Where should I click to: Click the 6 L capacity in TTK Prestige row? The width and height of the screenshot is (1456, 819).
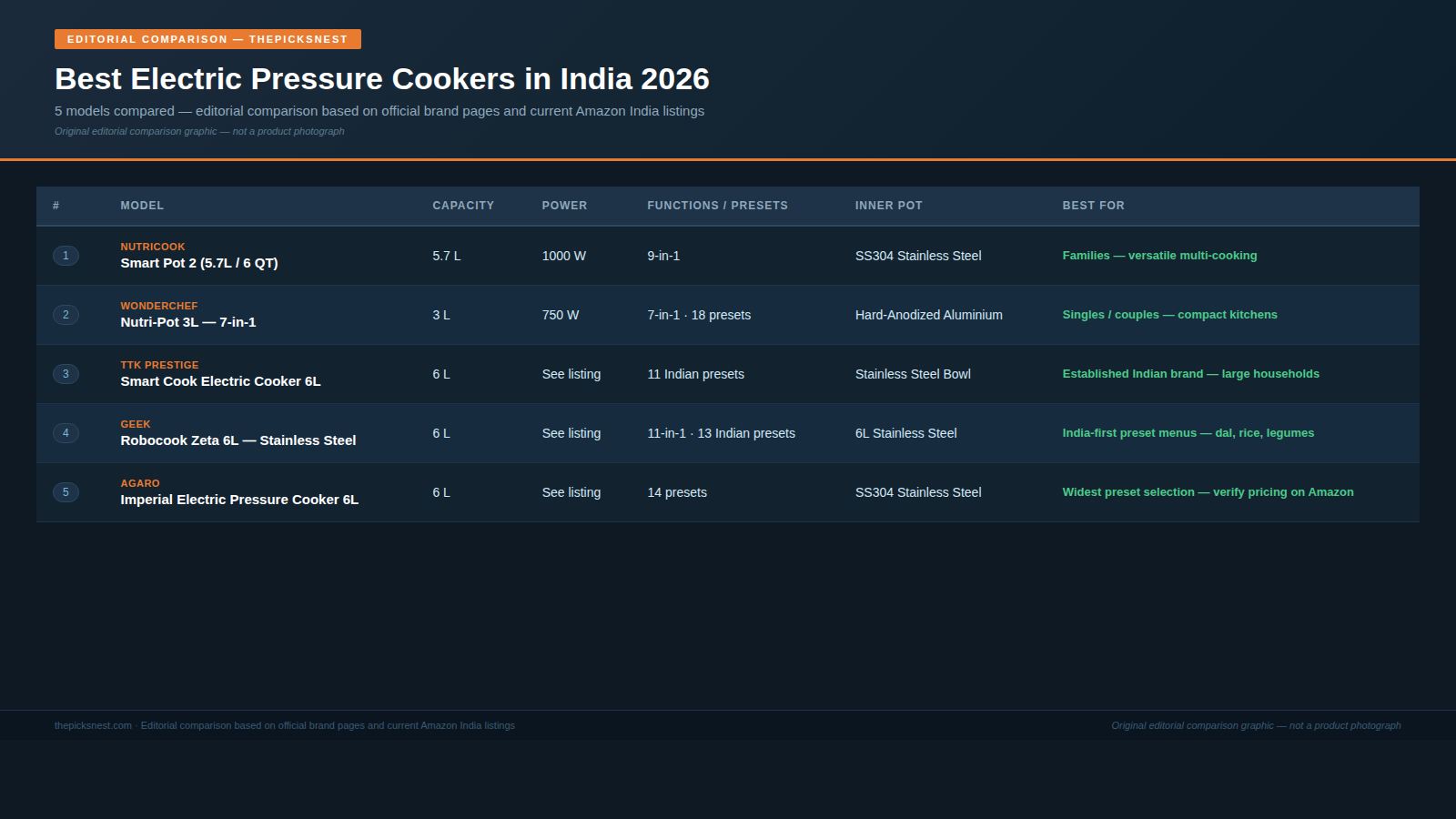coord(441,374)
